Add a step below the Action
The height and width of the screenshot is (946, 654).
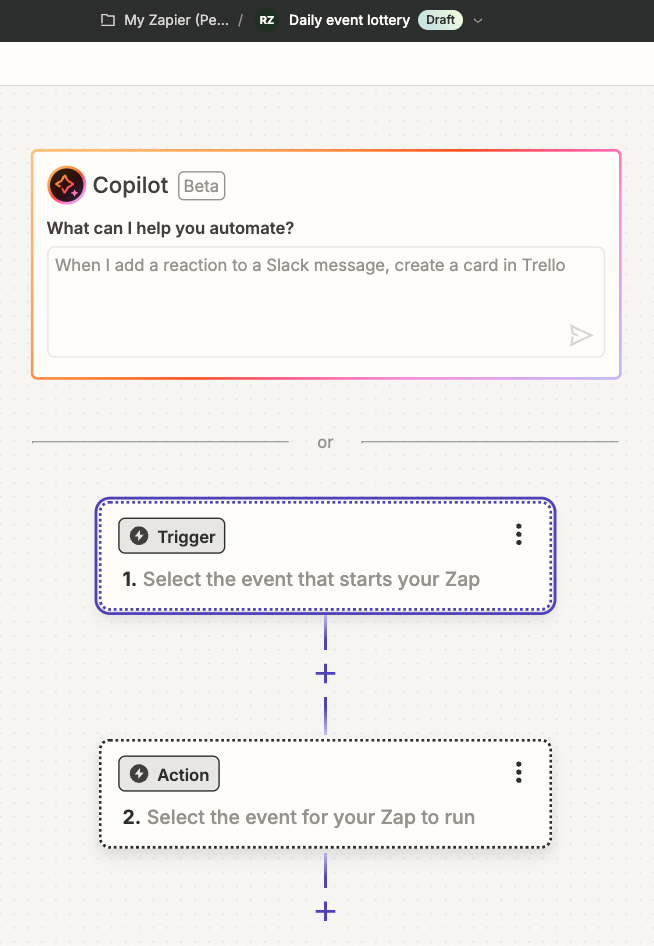point(325,911)
